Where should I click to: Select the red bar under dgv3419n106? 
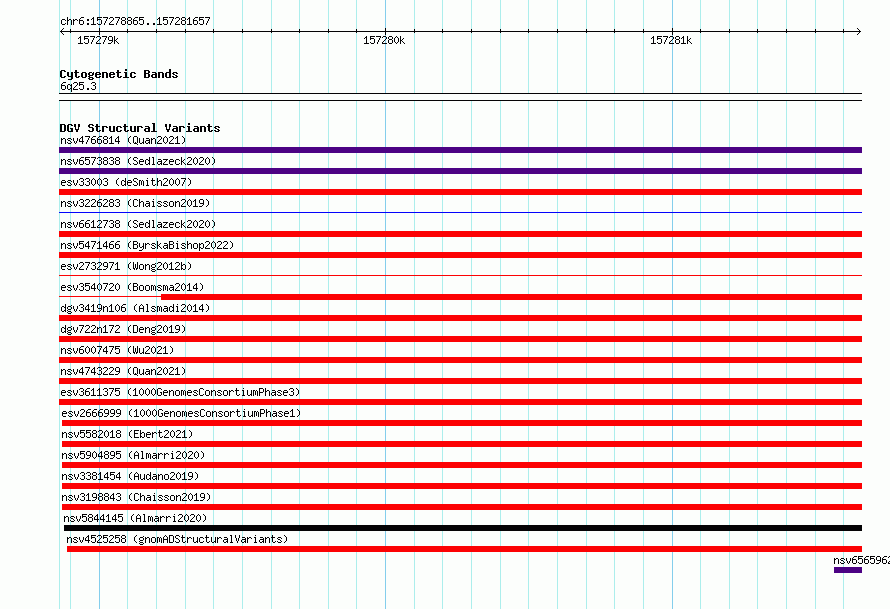460,318
